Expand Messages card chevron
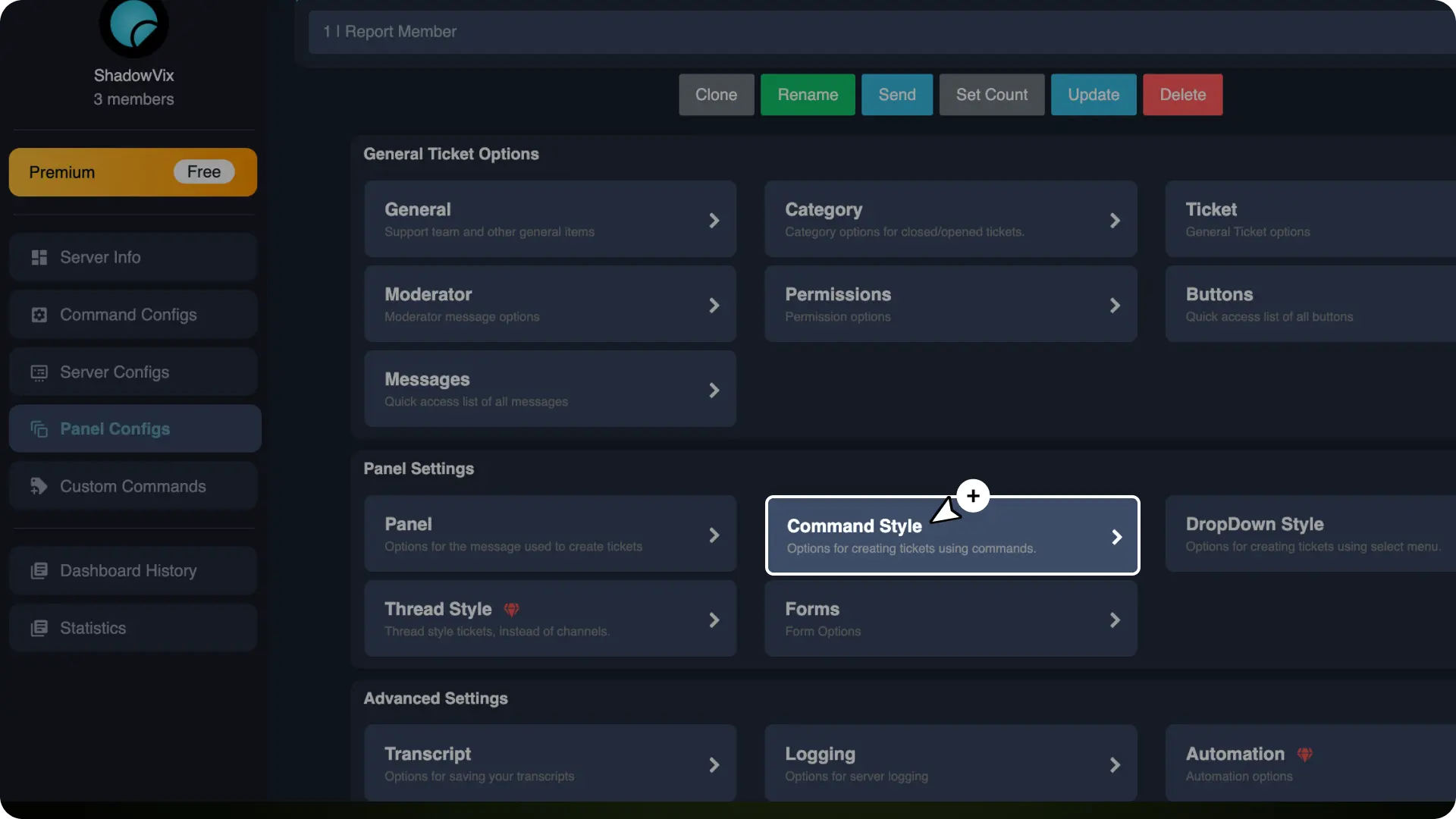The image size is (1456, 819). pos(714,391)
